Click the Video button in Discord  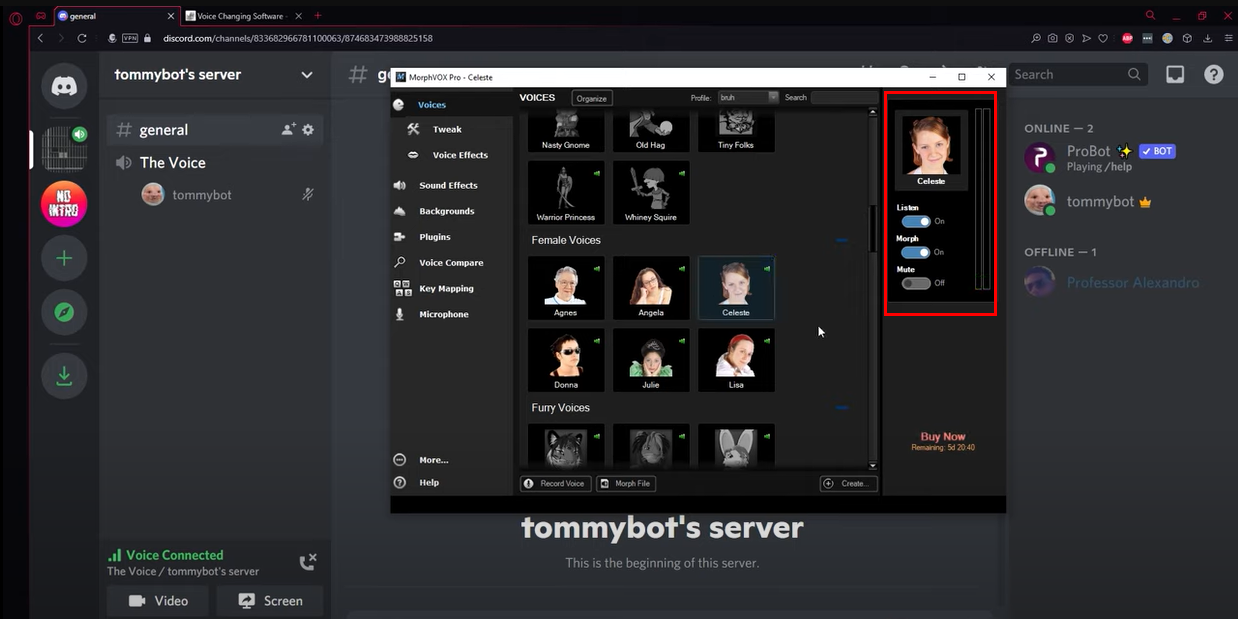(x=159, y=601)
